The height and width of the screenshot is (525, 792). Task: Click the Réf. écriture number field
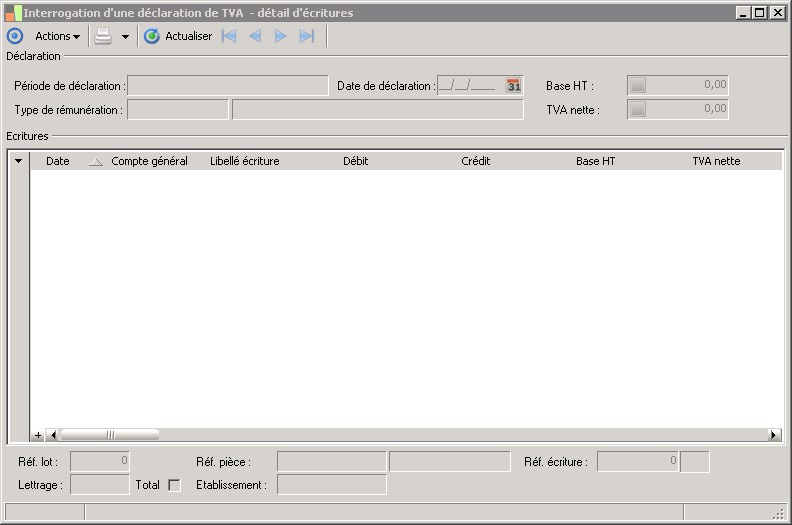638,462
